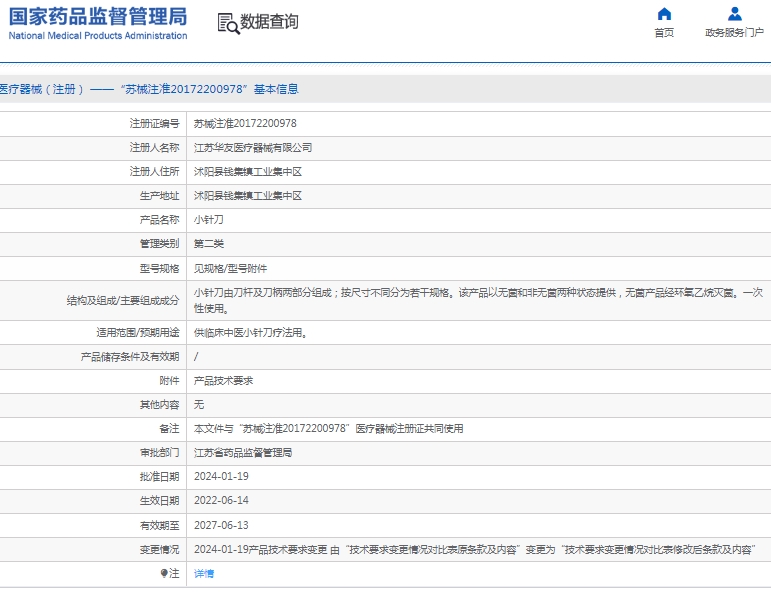Open the 详情 details link

pyautogui.click(x=204, y=573)
